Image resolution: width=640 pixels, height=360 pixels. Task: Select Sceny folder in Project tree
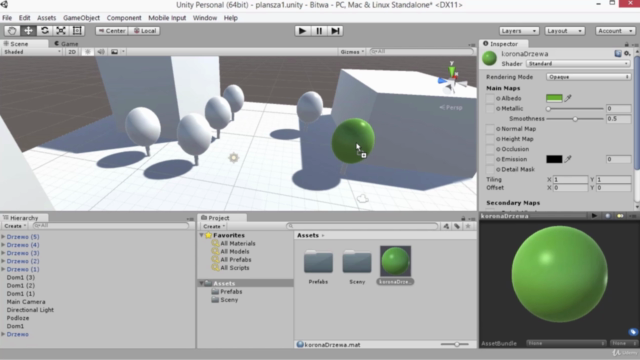229,300
